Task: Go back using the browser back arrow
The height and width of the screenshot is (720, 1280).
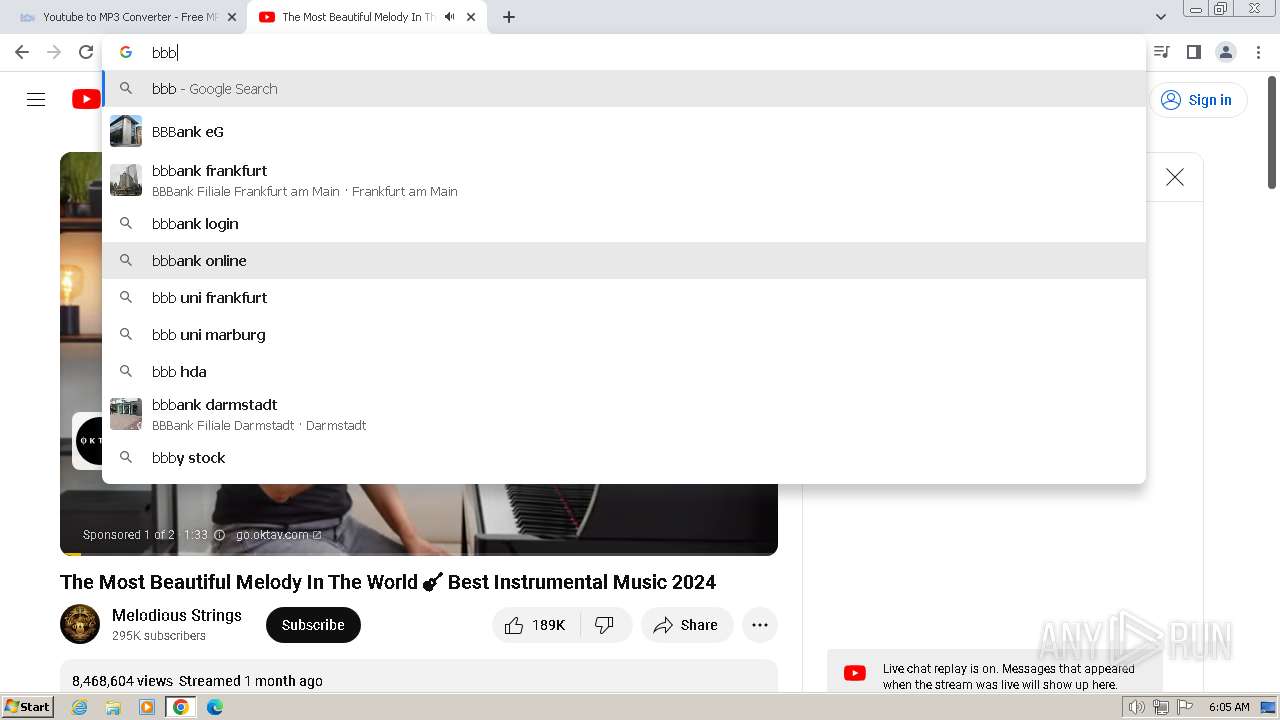Action: tap(22, 52)
